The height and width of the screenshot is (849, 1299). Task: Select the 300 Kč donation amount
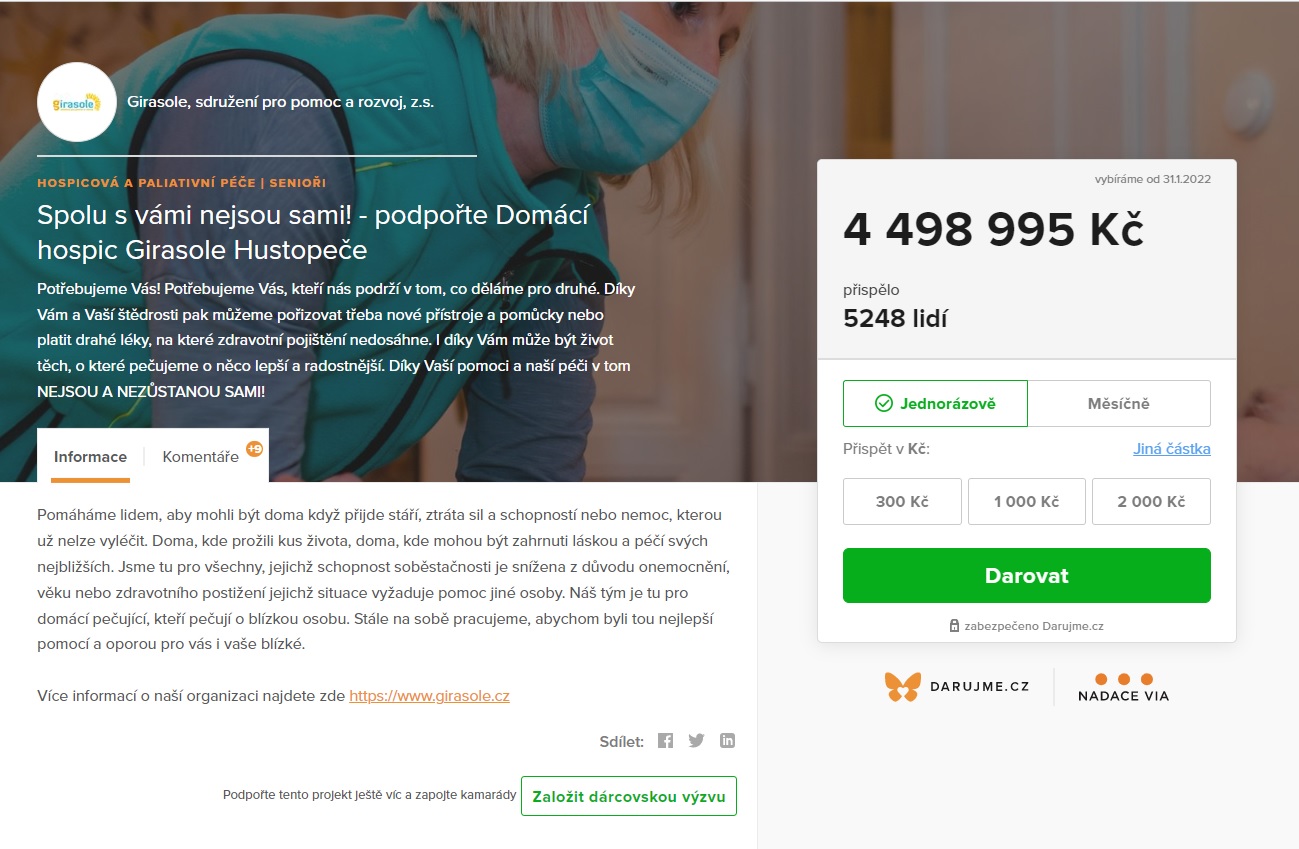click(x=902, y=501)
